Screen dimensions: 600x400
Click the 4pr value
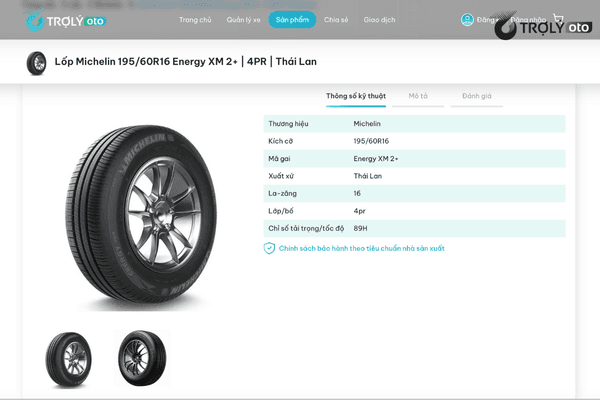pos(359,211)
